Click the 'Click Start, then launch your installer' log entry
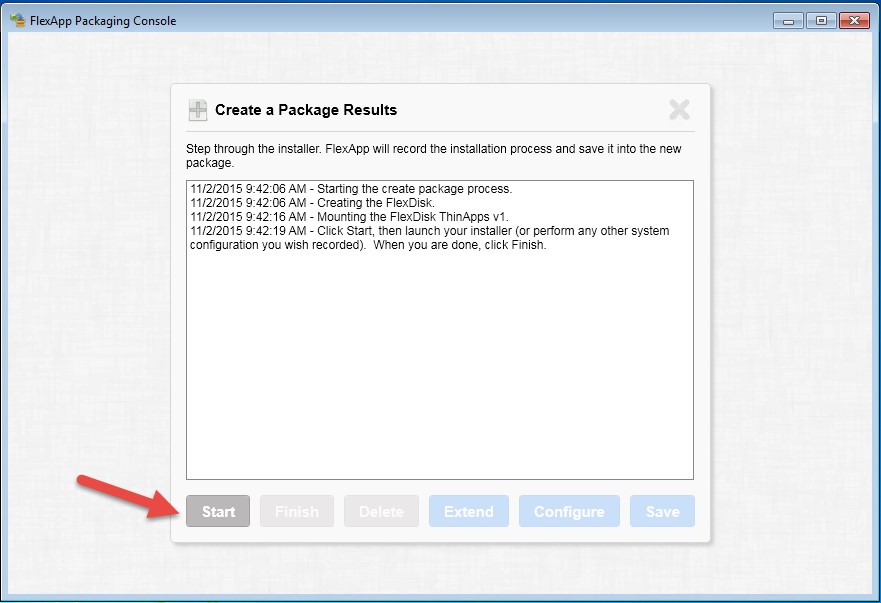 click(x=429, y=238)
